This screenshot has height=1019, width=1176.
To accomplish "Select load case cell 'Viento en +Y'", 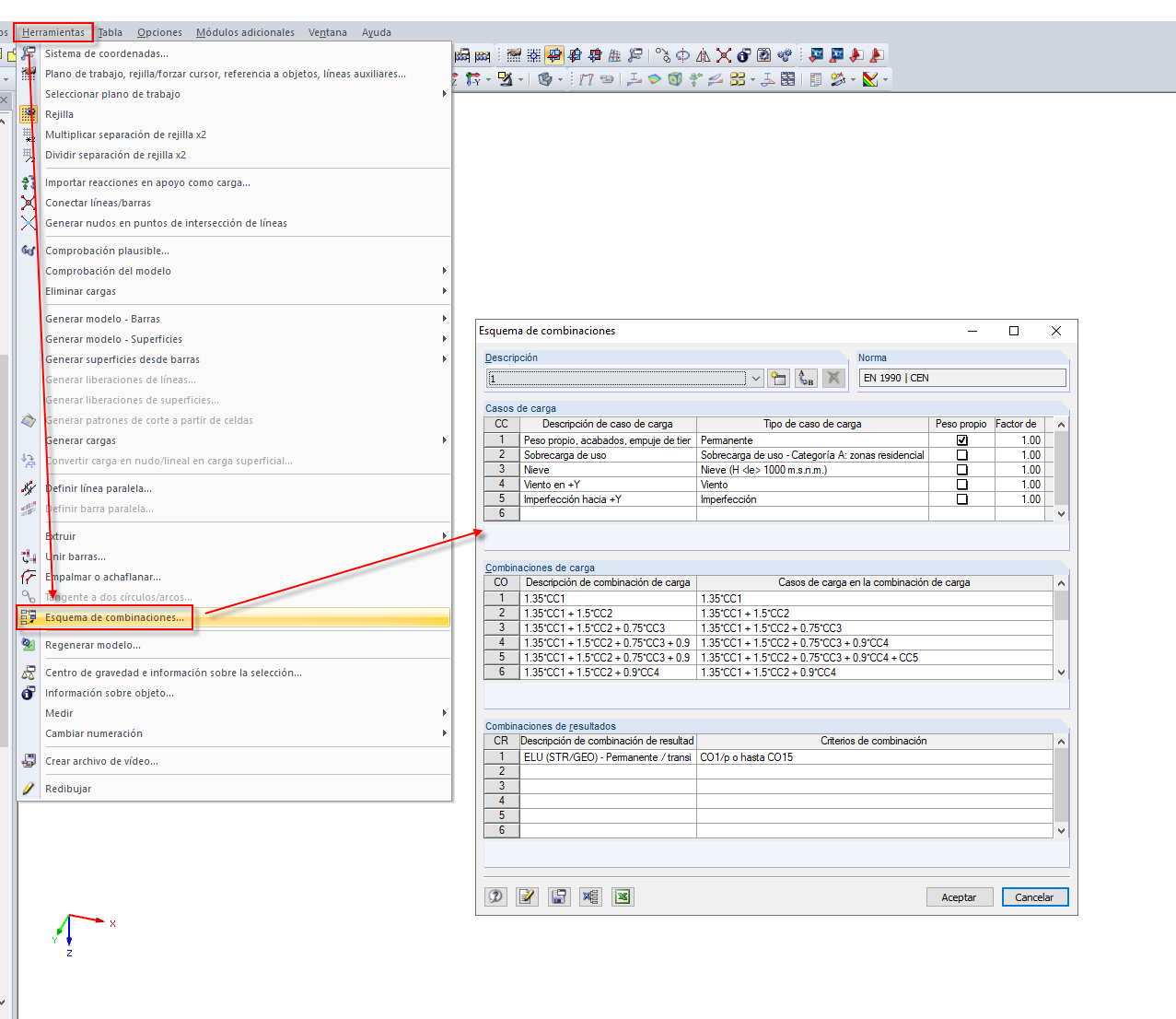I will pyautogui.click(x=608, y=485).
